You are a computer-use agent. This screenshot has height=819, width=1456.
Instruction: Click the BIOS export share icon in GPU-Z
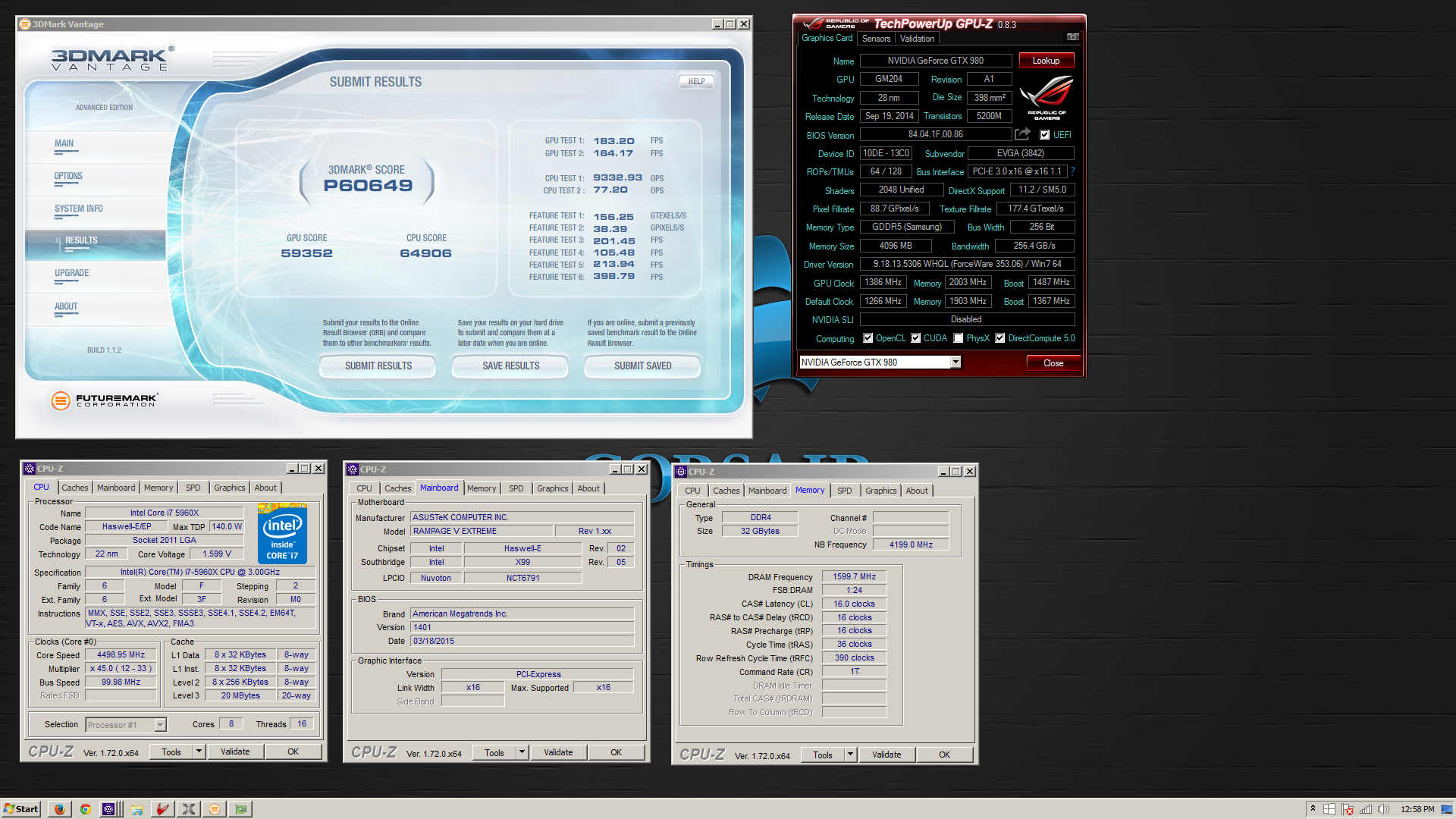pyautogui.click(x=1023, y=134)
